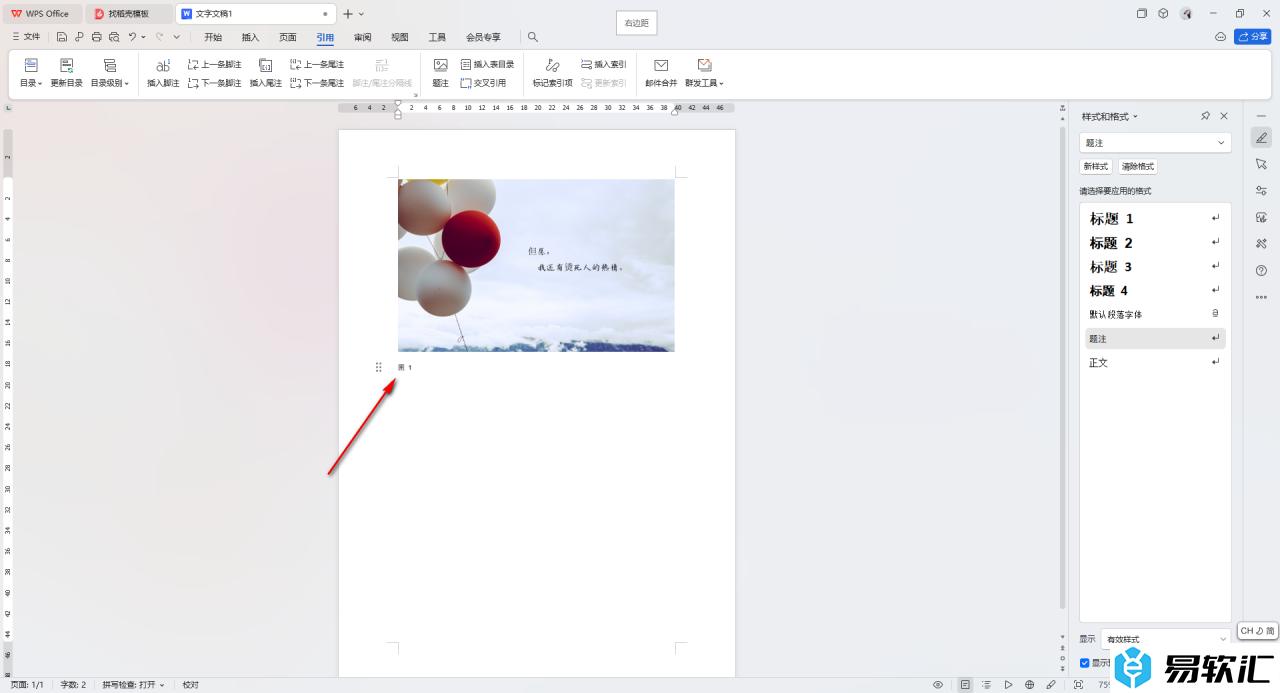Click the save icon in quick access toolbar
The width and height of the screenshot is (1280, 693).
62,37
